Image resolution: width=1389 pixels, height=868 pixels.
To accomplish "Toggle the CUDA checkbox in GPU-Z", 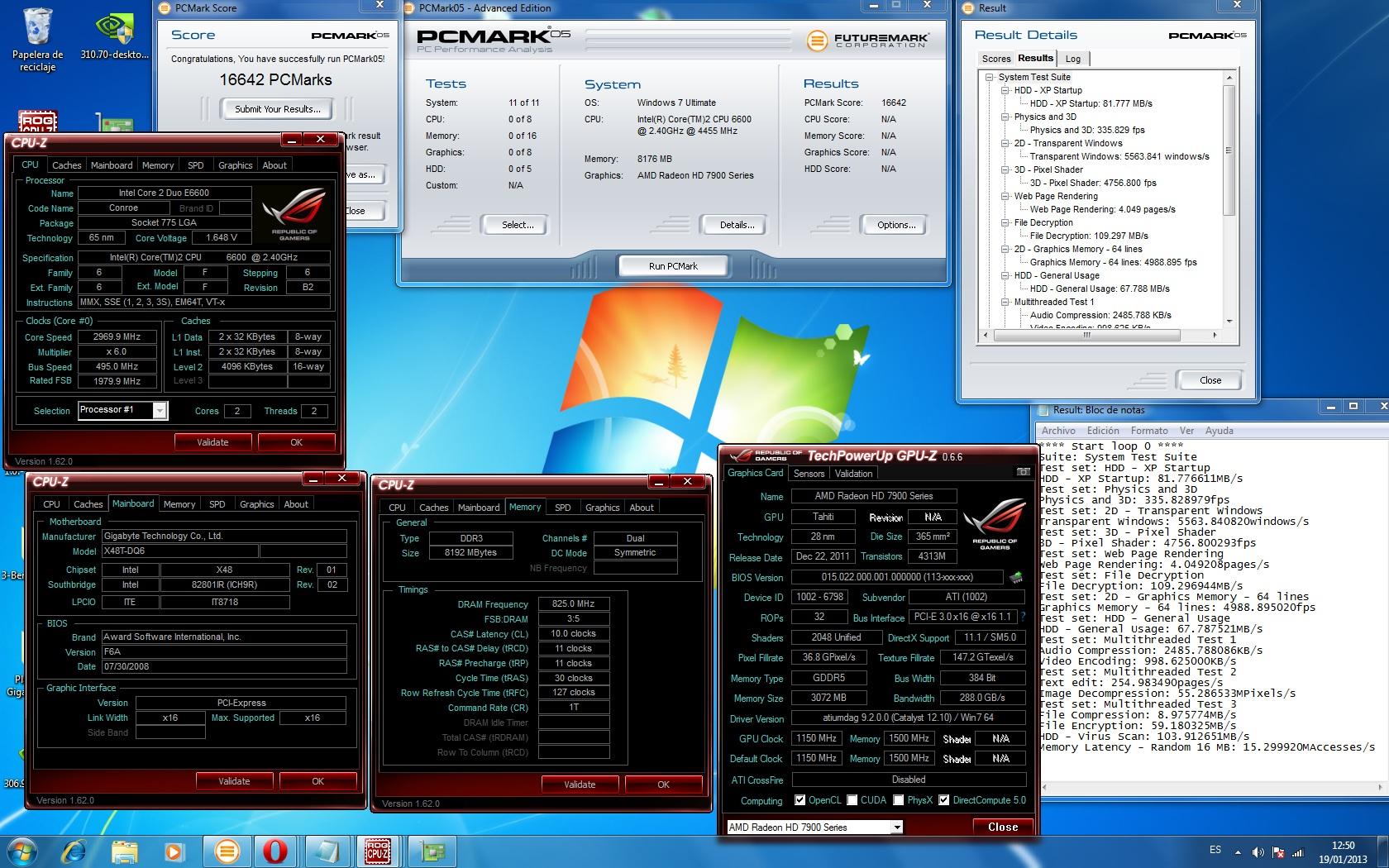I will pyautogui.click(x=851, y=800).
